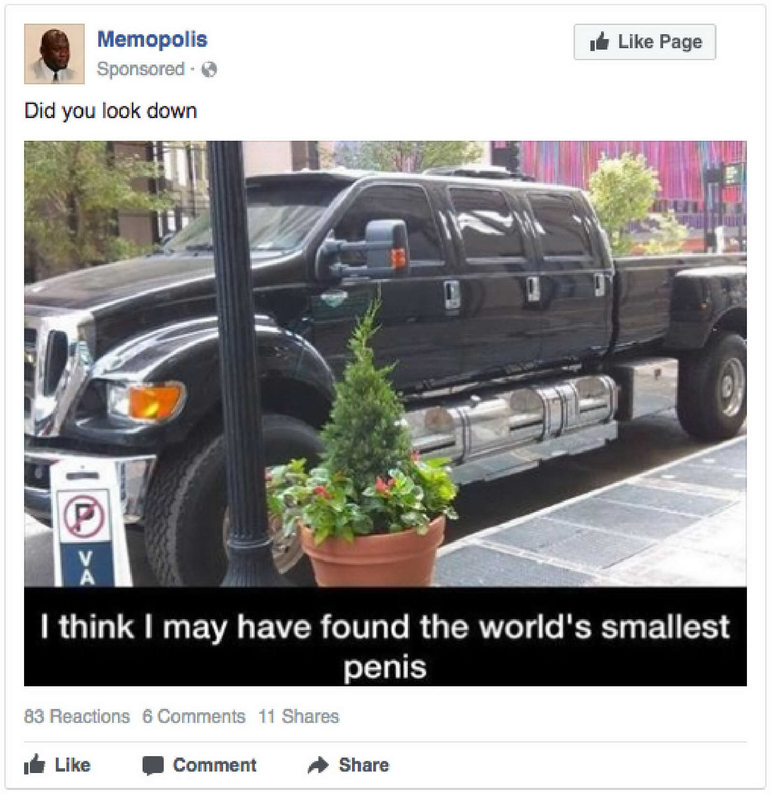Viewport: 771px width, 800px height.
Task: Click the thumbs-up icon inside Like Page
Action: coord(600,41)
